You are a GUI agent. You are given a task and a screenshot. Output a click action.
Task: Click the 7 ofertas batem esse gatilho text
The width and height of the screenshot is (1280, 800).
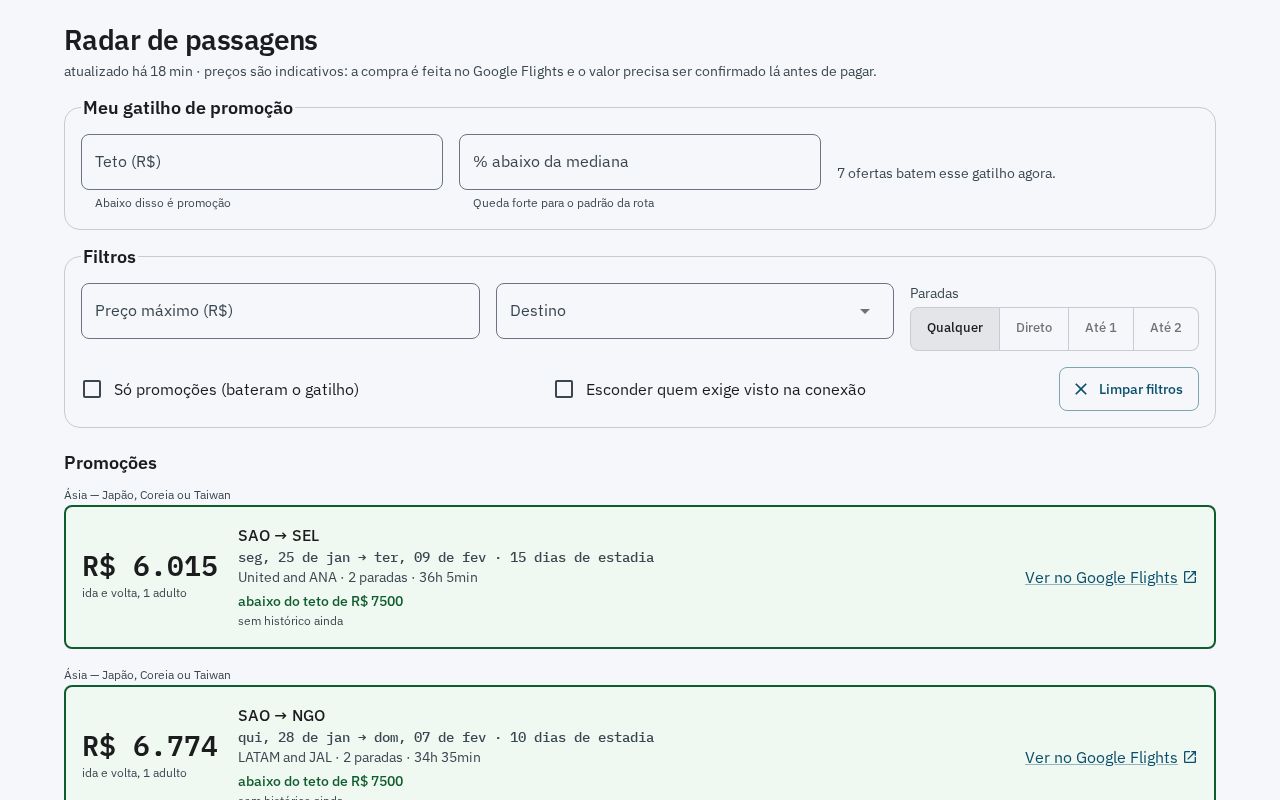[x=946, y=173]
